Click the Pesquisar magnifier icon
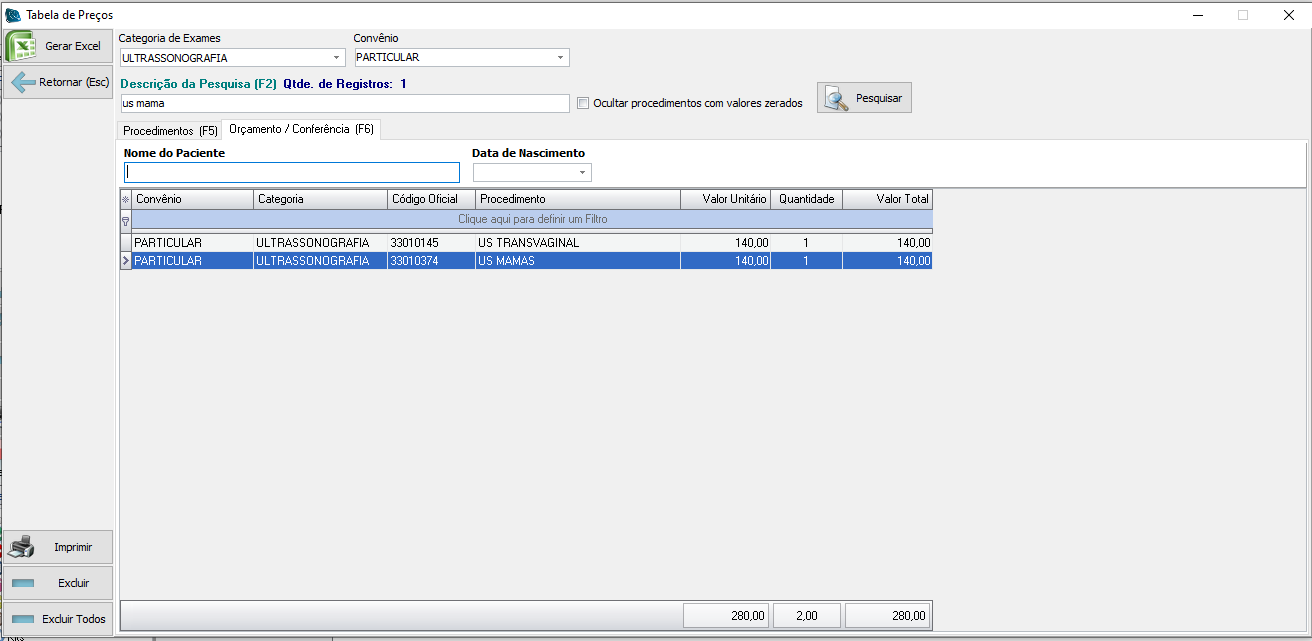The image size is (1312, 641). [836, 98]
